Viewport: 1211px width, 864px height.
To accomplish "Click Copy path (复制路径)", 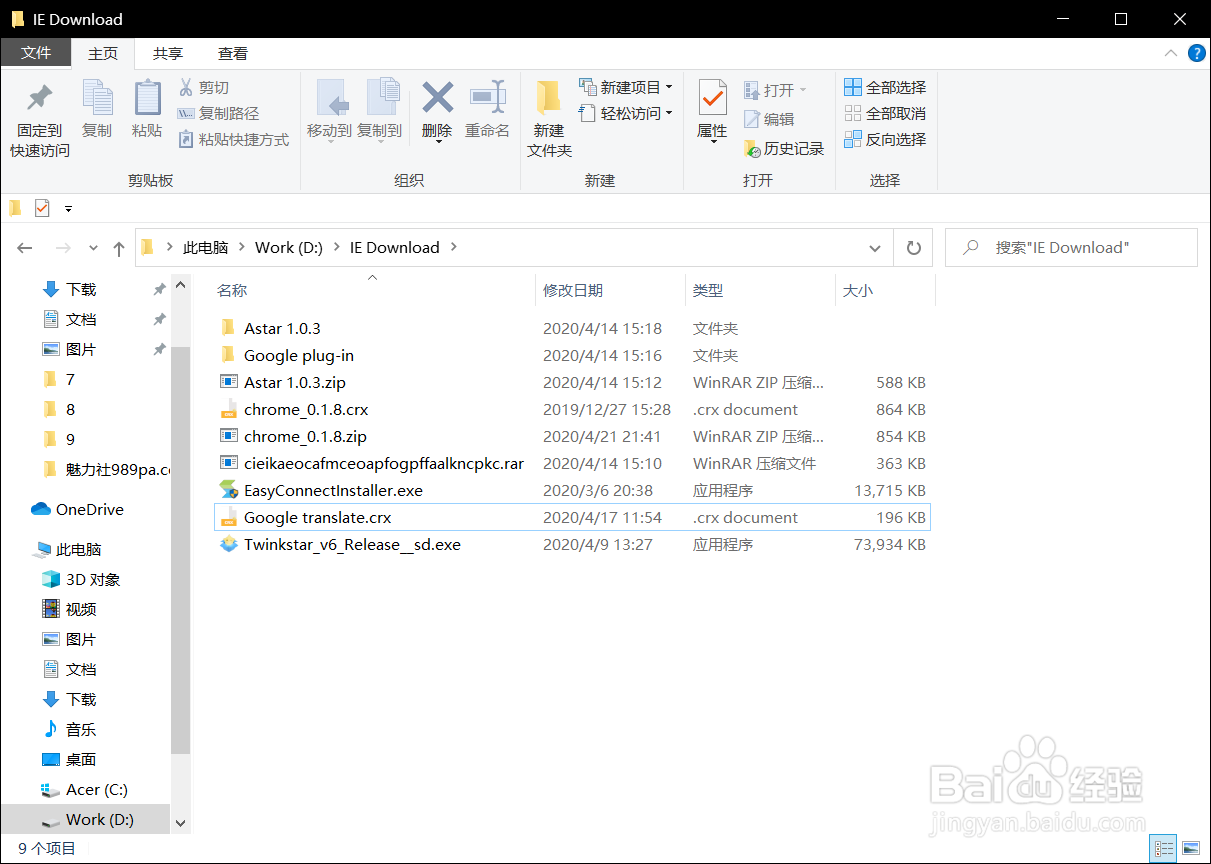I will 218,114.
